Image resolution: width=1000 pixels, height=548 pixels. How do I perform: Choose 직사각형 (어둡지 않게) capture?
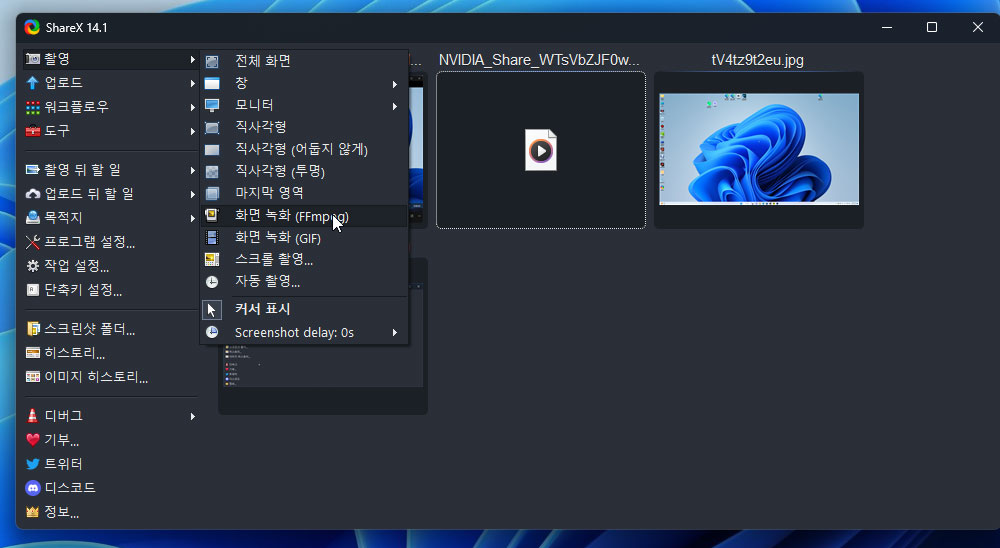pyautogui.click(x=304, y=149)
